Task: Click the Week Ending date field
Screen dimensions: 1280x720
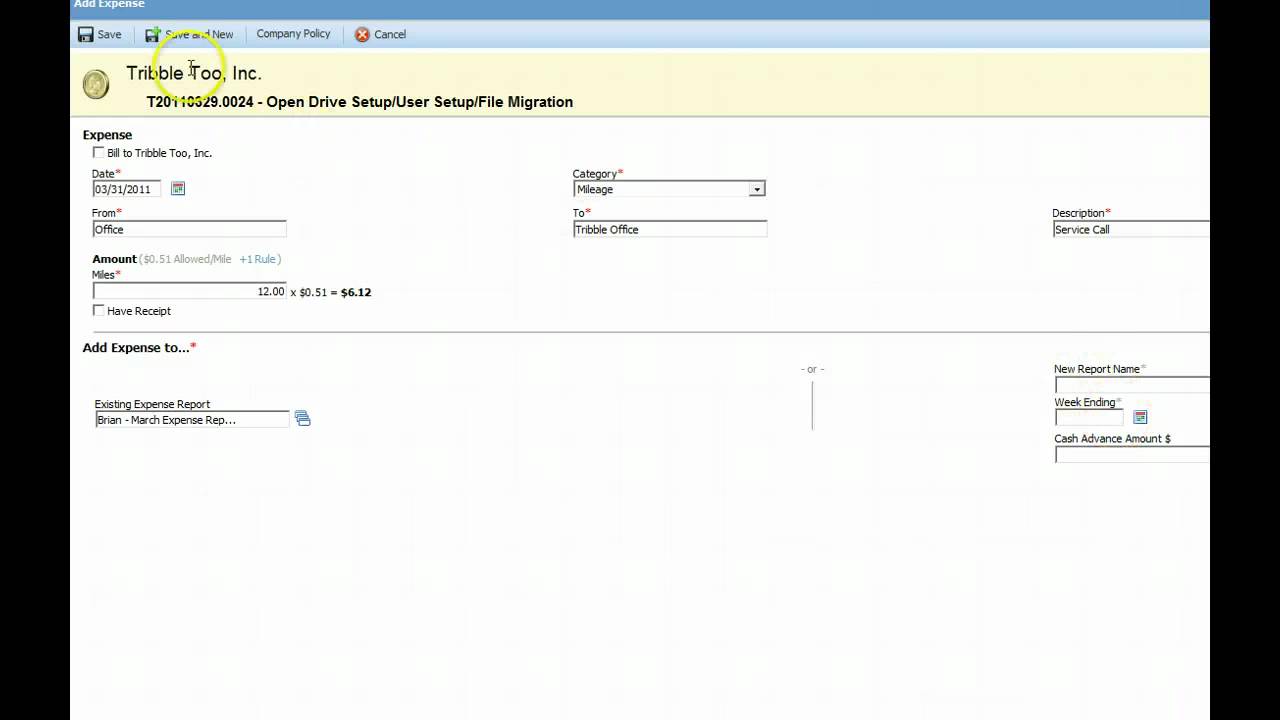Action: pyautogui.click(x=1090, y=418)
